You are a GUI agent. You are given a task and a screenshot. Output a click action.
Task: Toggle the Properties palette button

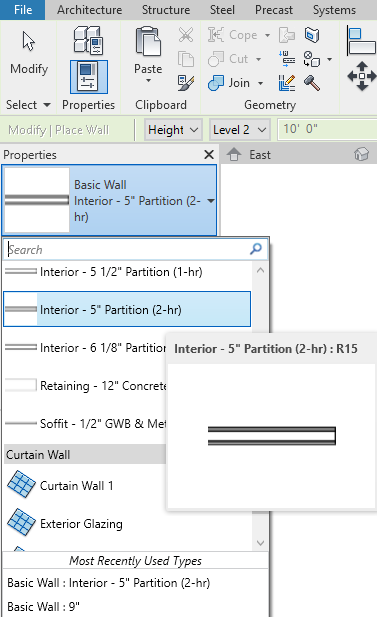(89, 77)
